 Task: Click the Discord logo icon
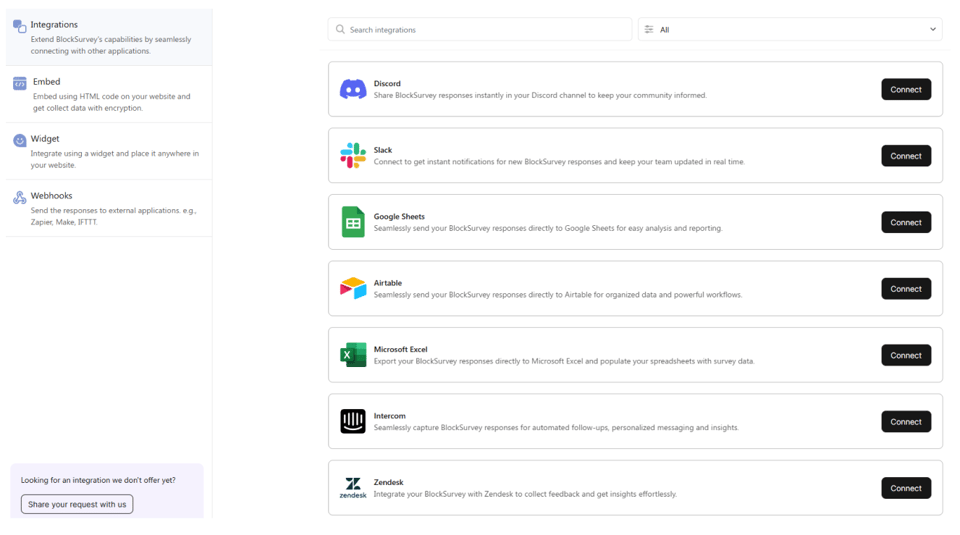353,89
